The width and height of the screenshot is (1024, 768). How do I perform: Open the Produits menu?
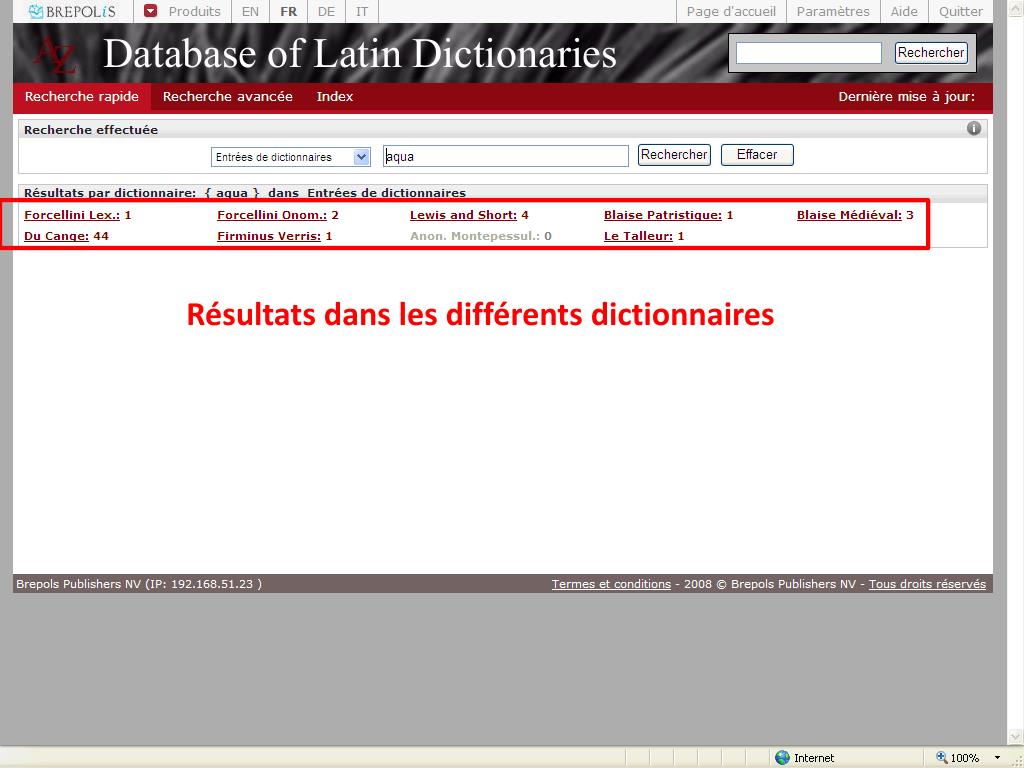[195, 11]
